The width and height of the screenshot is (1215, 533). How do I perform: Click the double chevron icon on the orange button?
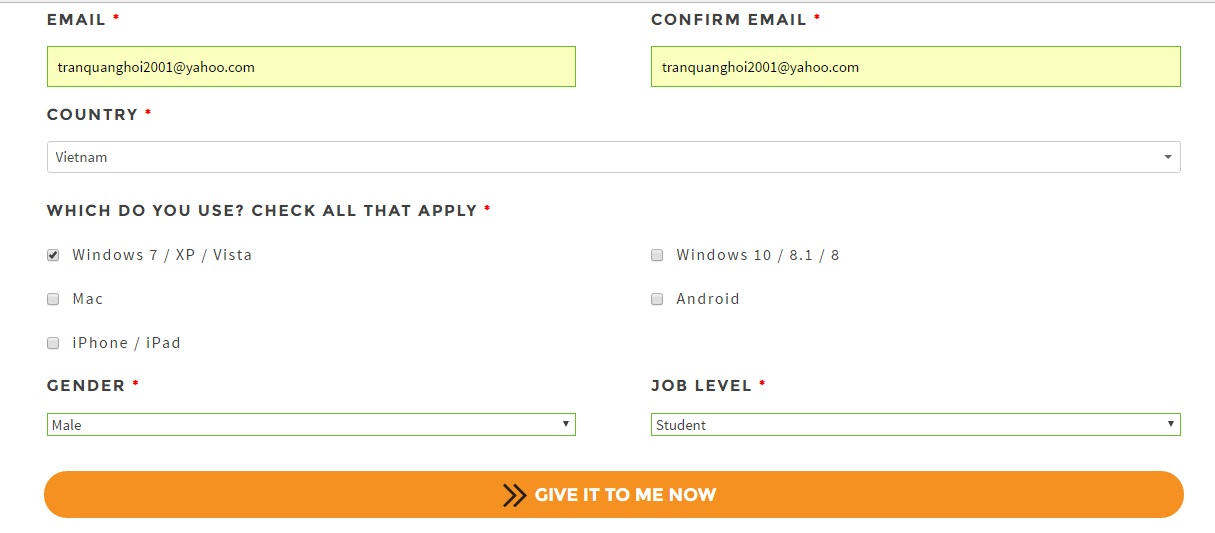(x=514, y=495)
